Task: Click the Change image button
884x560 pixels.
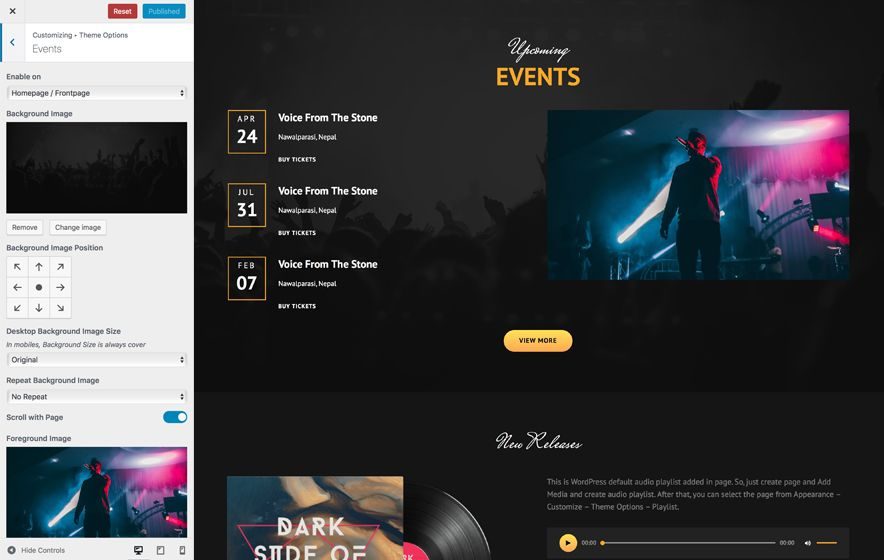Action: pyautogui.click(x=78, y=227)
